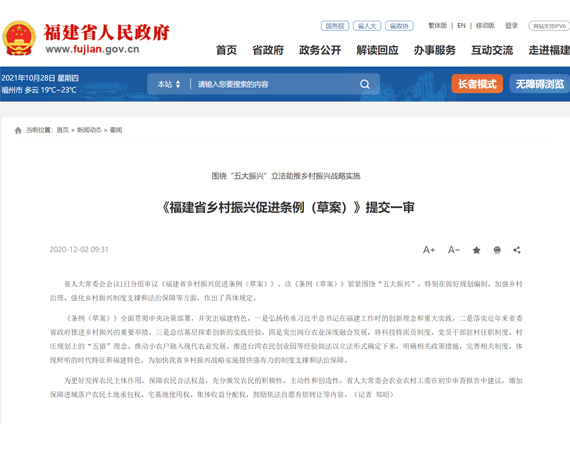
Task: Share the article via share icon
Action: [x=517, y=250]
